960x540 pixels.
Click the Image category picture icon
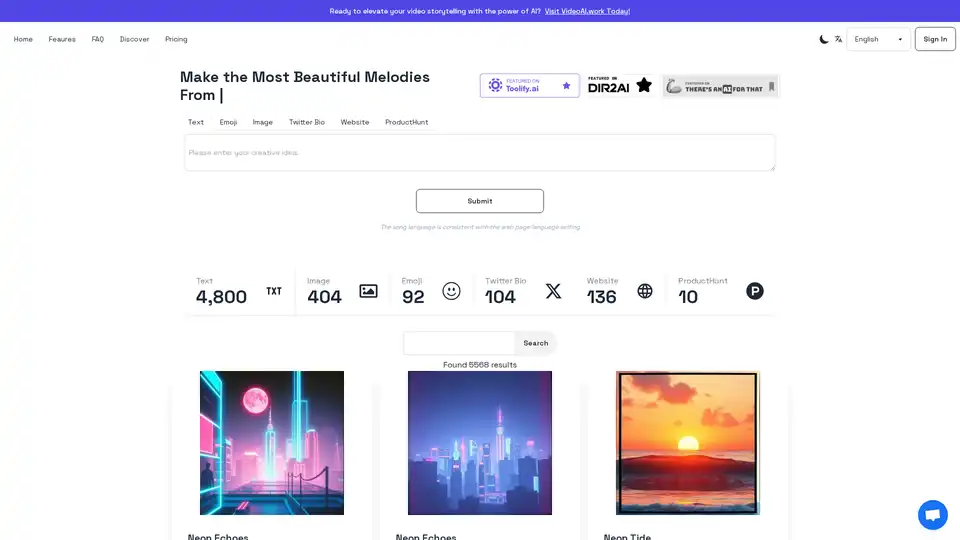tap(368, 291)
